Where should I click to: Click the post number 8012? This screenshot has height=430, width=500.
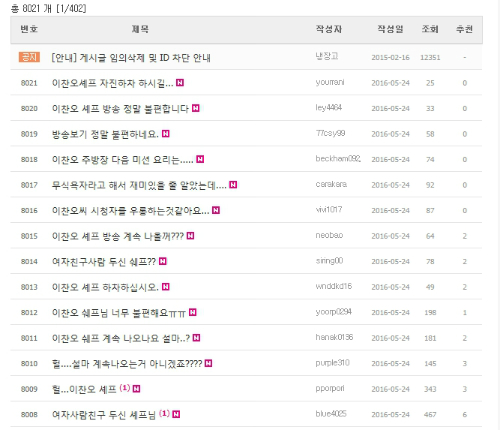coord(29,313)
